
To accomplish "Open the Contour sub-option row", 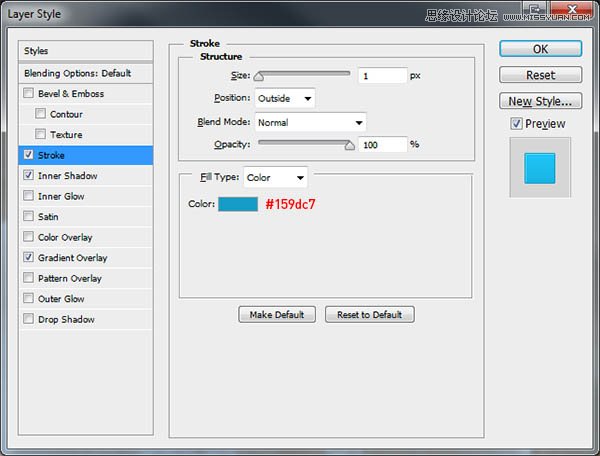I will pos(86,114).
